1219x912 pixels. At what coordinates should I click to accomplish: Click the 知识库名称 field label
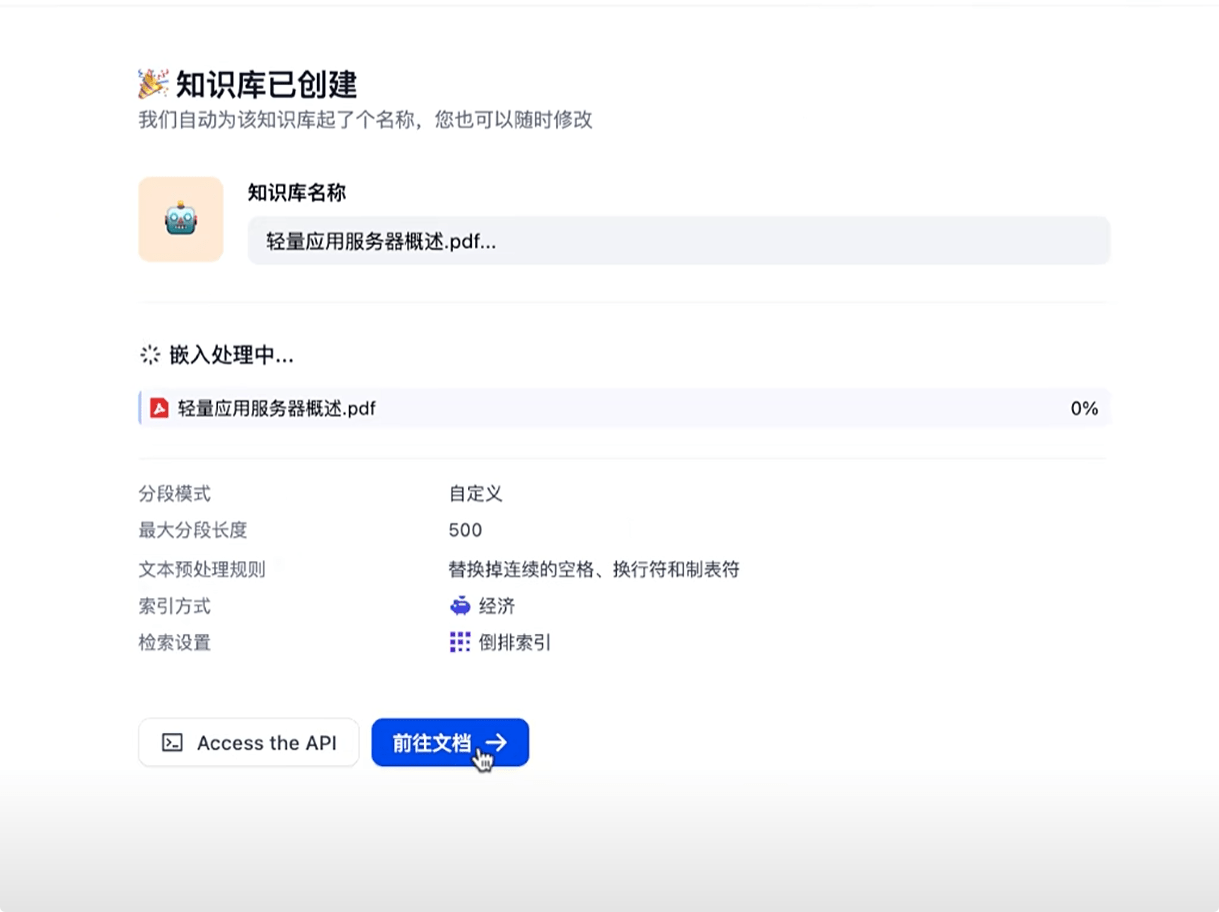tap(296, 193)
